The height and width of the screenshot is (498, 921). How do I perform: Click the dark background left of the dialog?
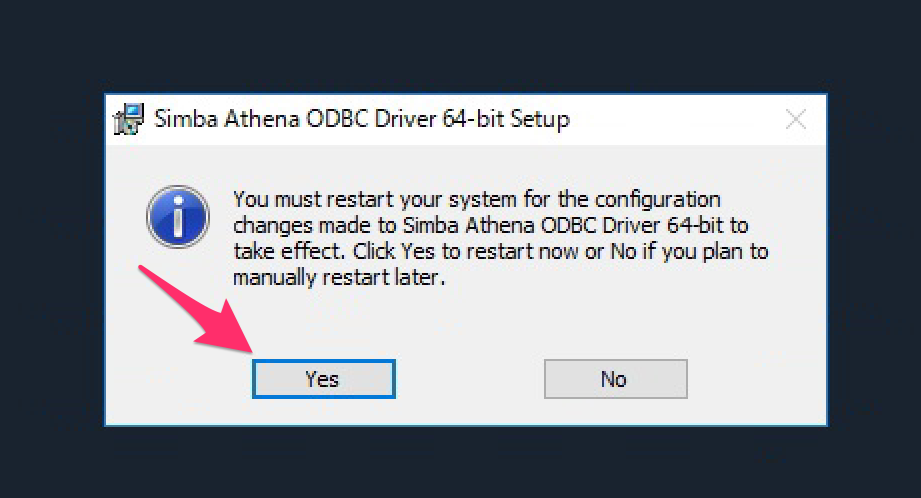click(50, 260)
